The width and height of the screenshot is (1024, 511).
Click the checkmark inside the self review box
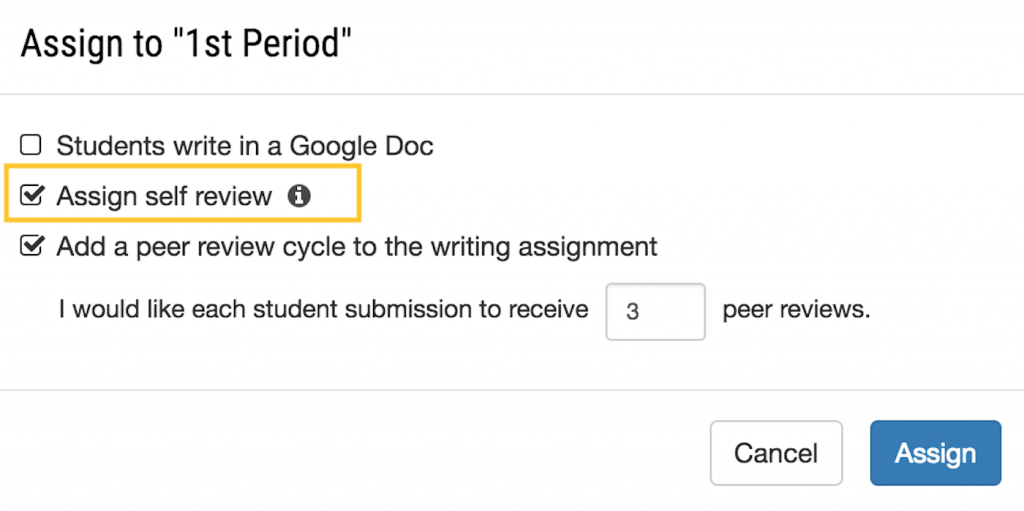pyautogui.click(x=33, y=193)
